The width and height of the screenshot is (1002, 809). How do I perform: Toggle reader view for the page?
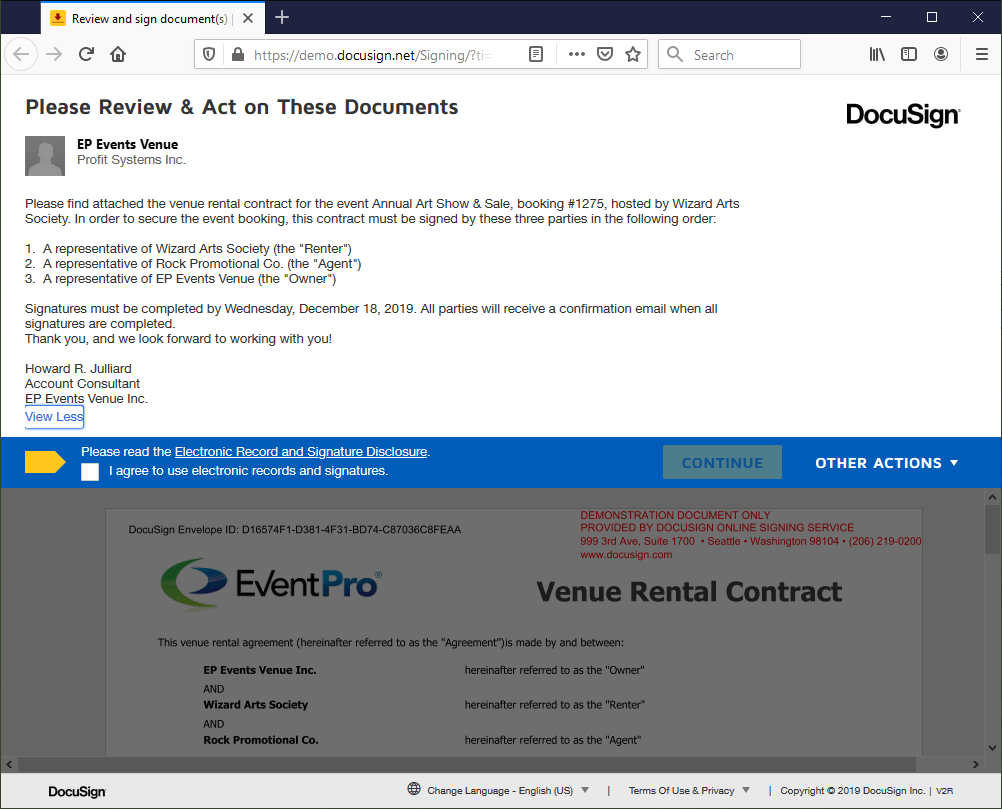click(536, 54)
